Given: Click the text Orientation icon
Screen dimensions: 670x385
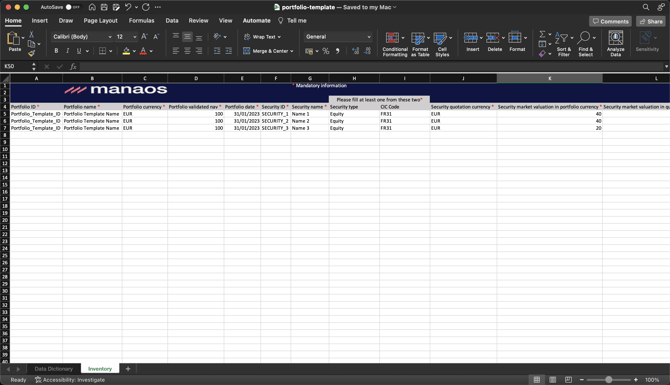Looking at the screenshot, I should coord(217,37).
